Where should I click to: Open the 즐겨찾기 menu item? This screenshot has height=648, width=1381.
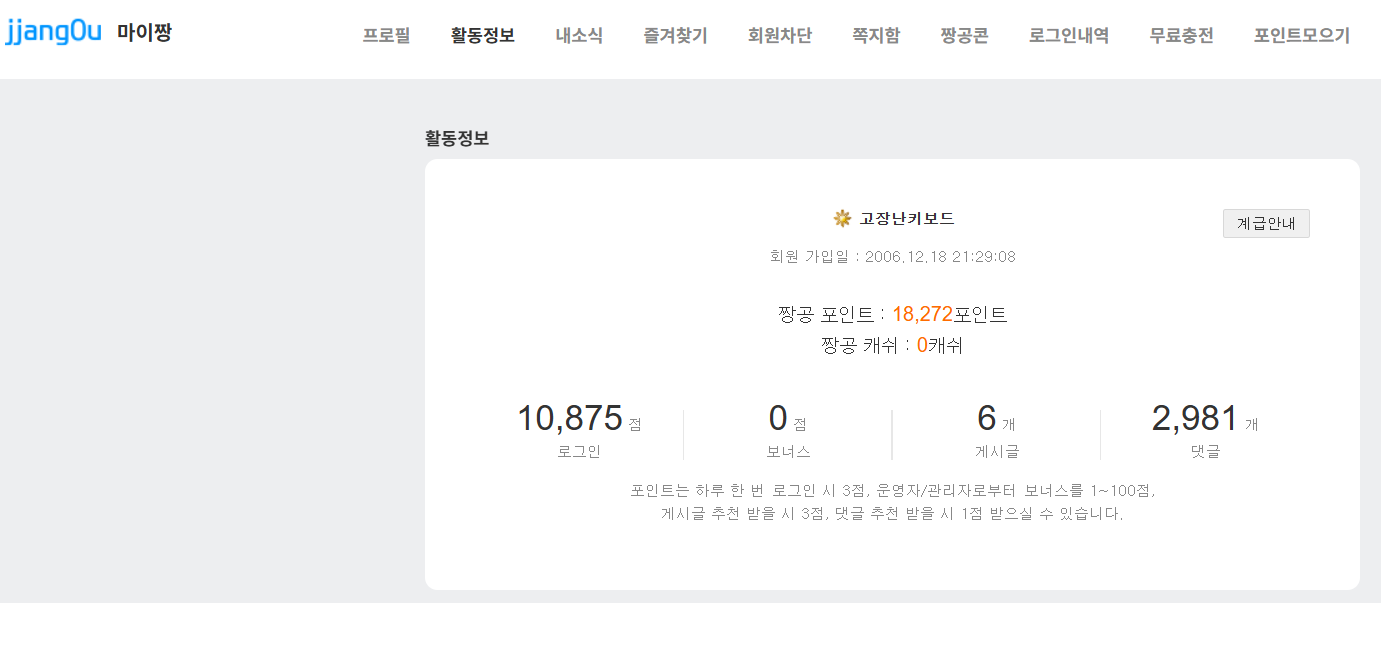click(675, 36)
